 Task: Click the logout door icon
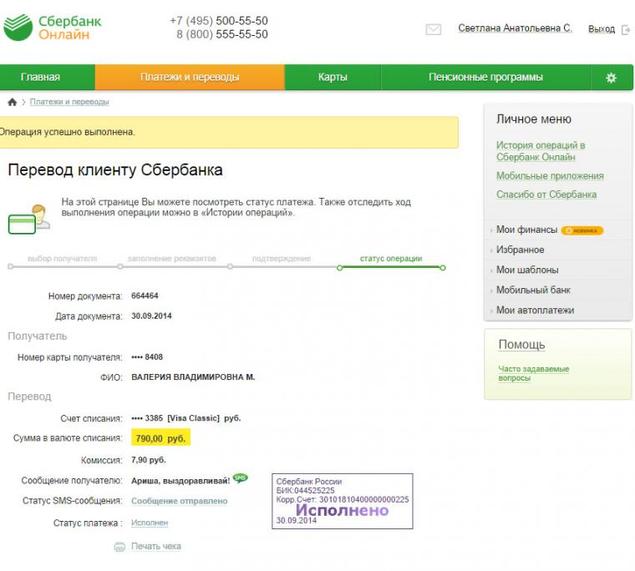[626, 30]
